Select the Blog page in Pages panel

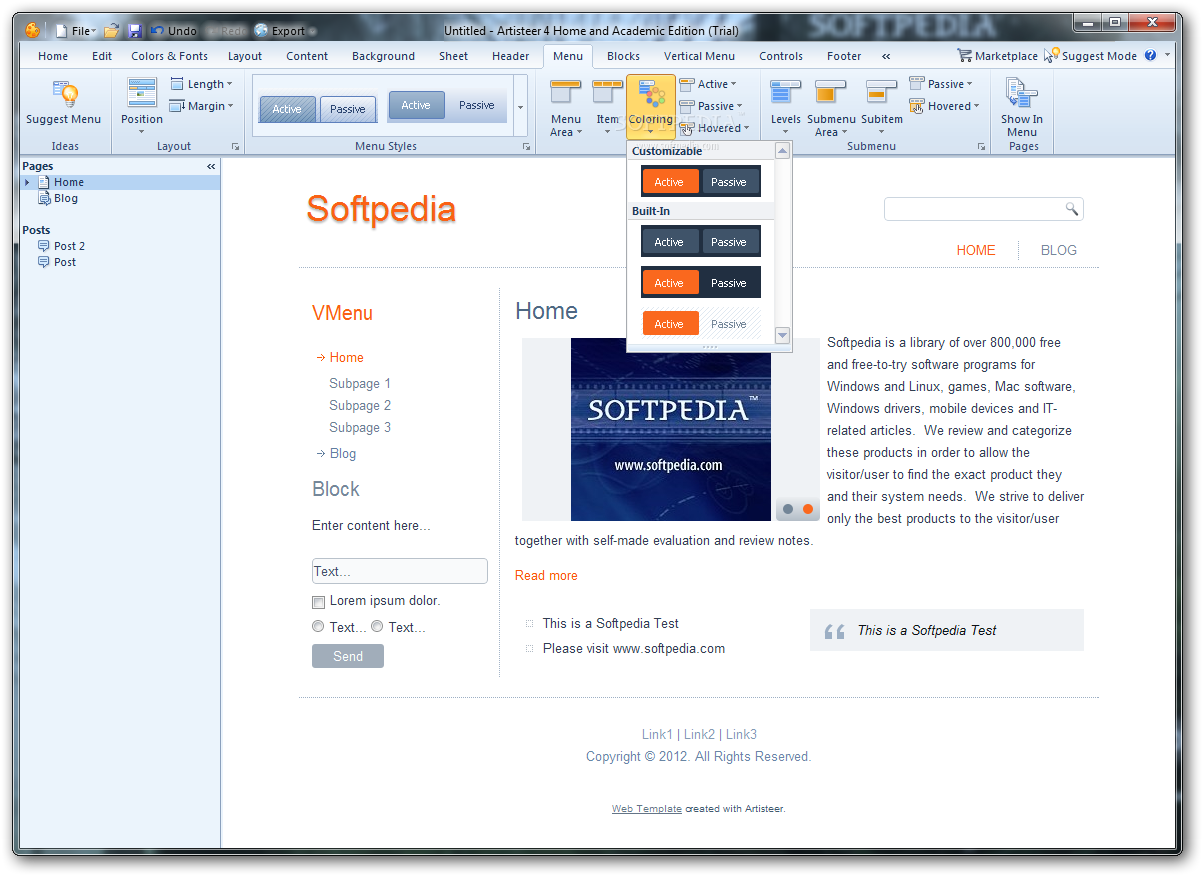click(65, 198)
